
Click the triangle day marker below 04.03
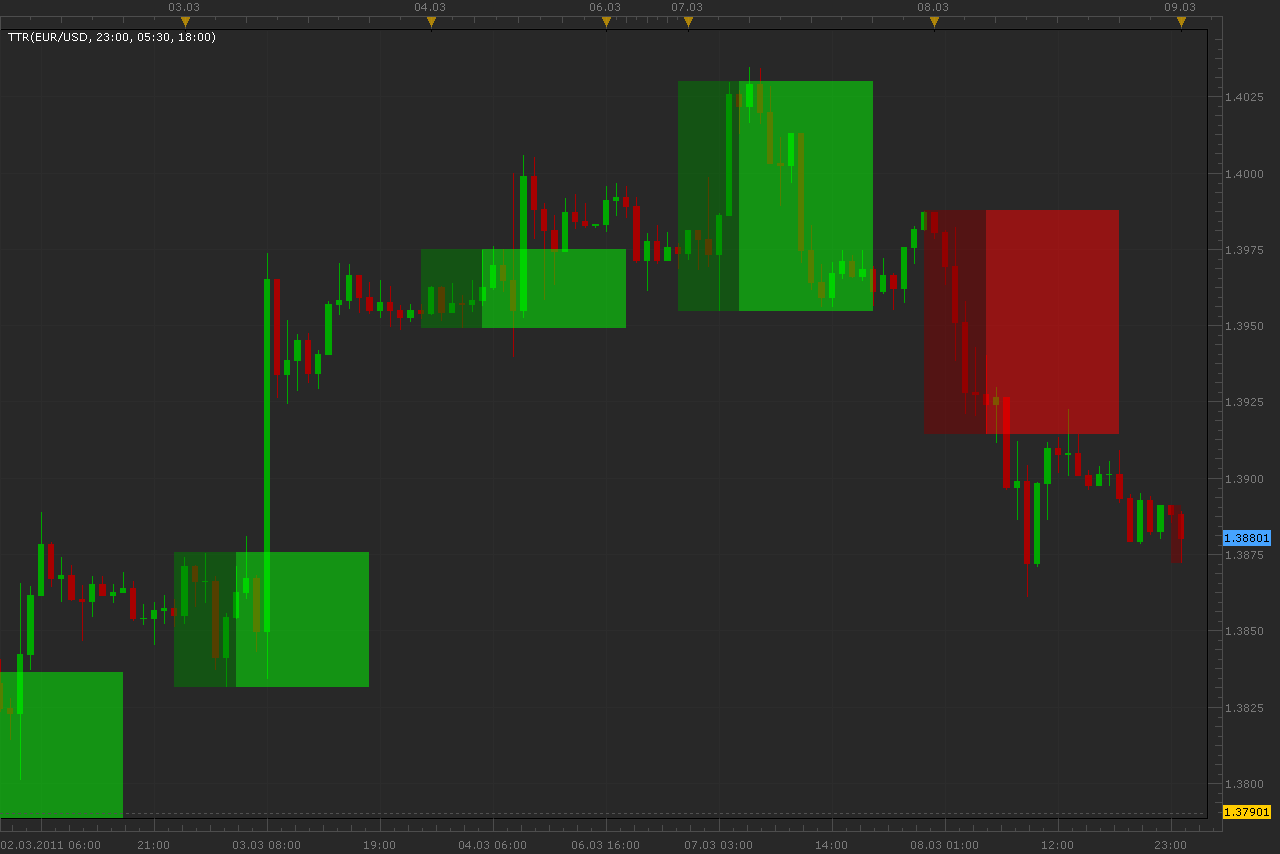point(431,22)
